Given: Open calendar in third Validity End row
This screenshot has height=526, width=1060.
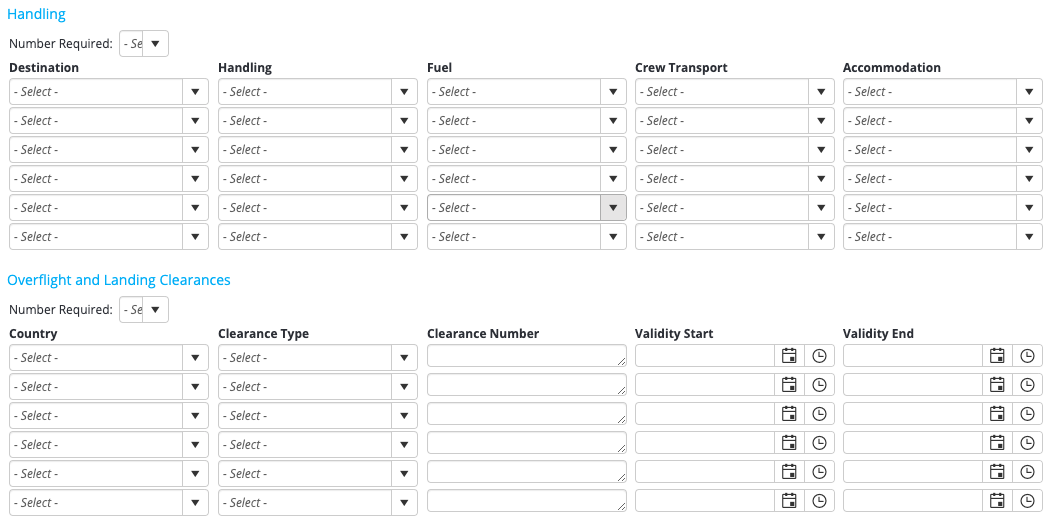Looking at the screenshot, I should point(997,414).
